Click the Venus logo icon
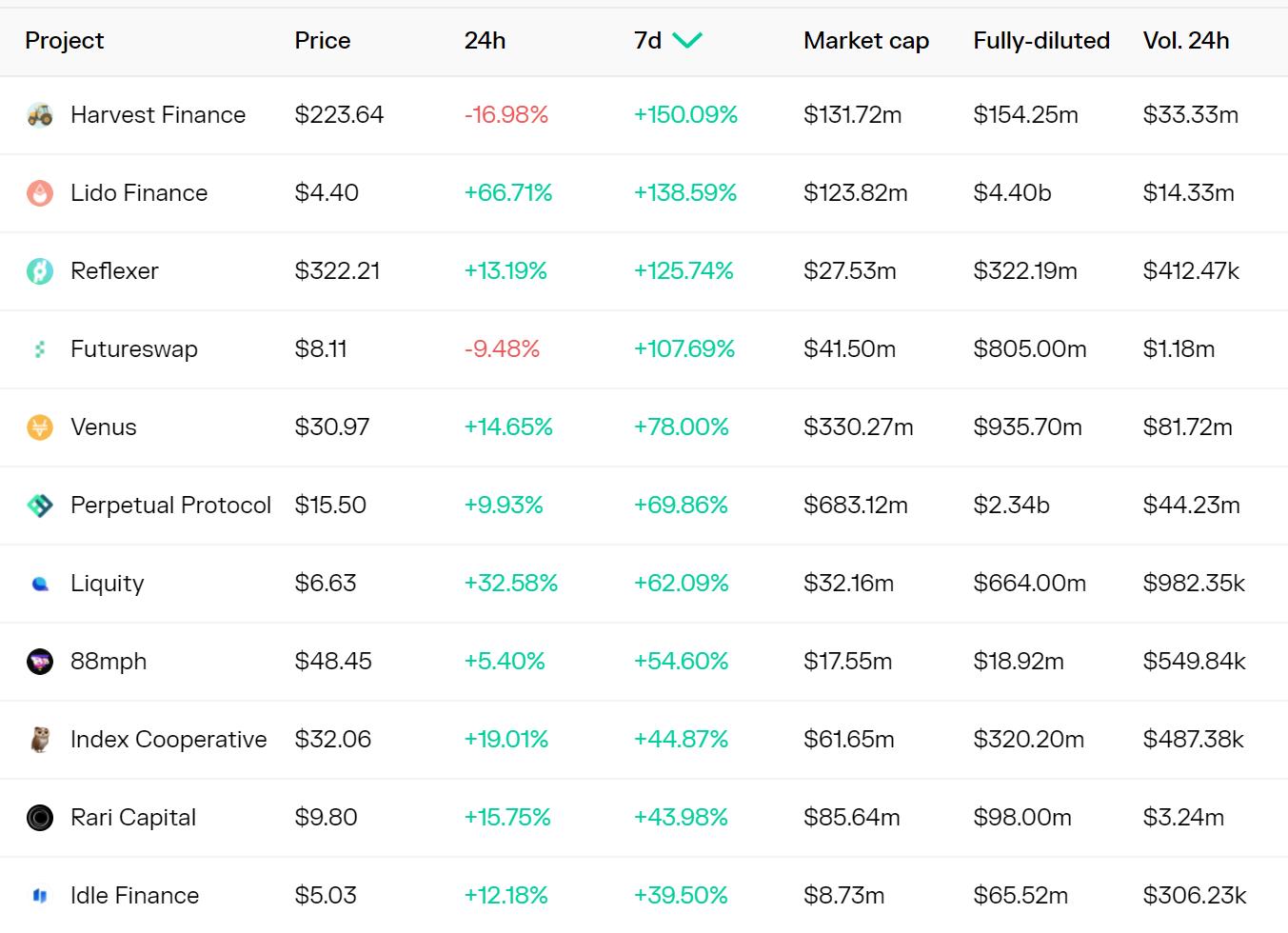 coord(40,427)
